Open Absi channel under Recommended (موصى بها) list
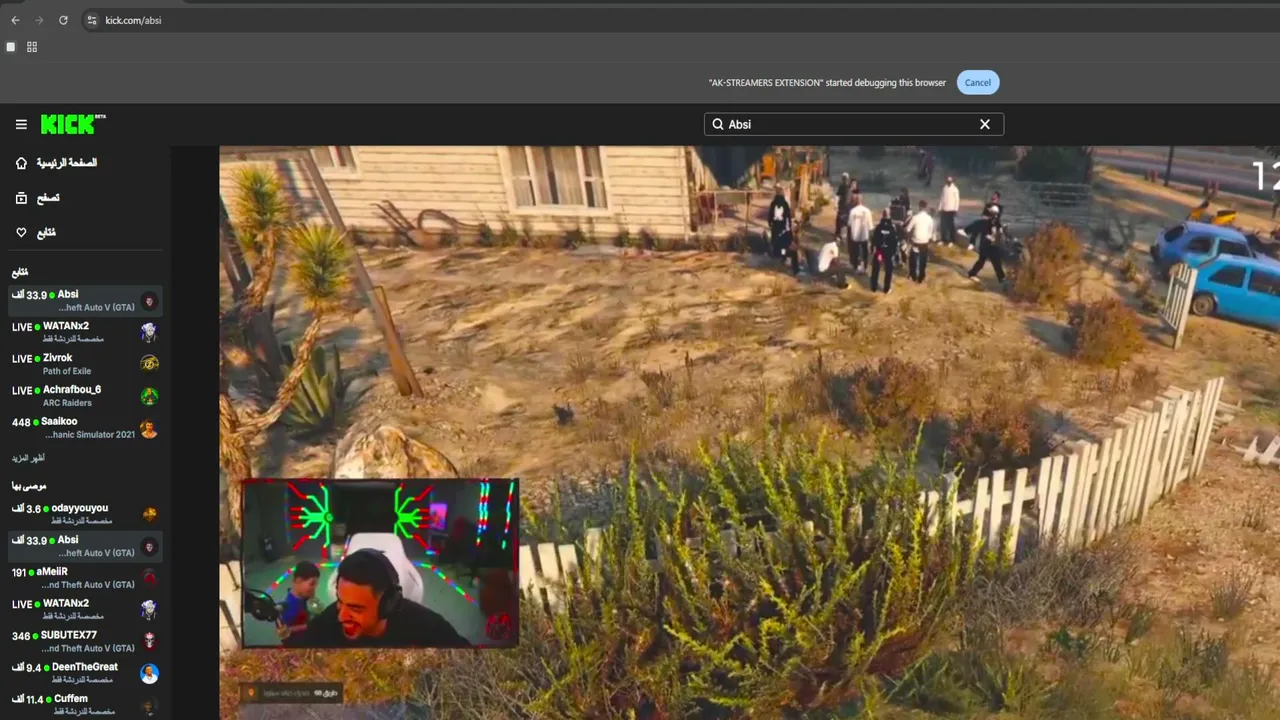 [x=85, y=546]
